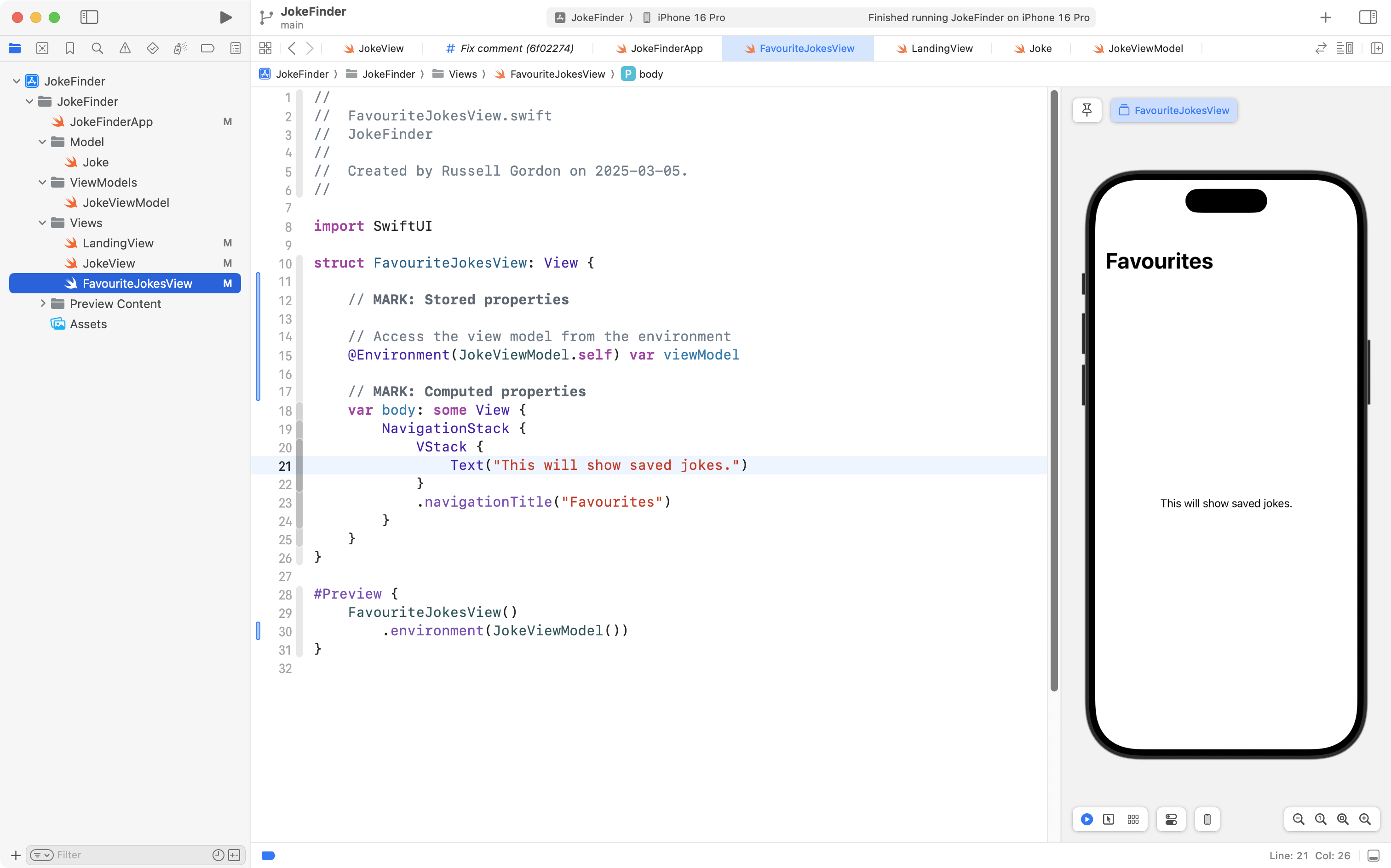Select the Breakpoint navigator icon
Viewport: 1391px width, 868px height.
coord(207,48)
